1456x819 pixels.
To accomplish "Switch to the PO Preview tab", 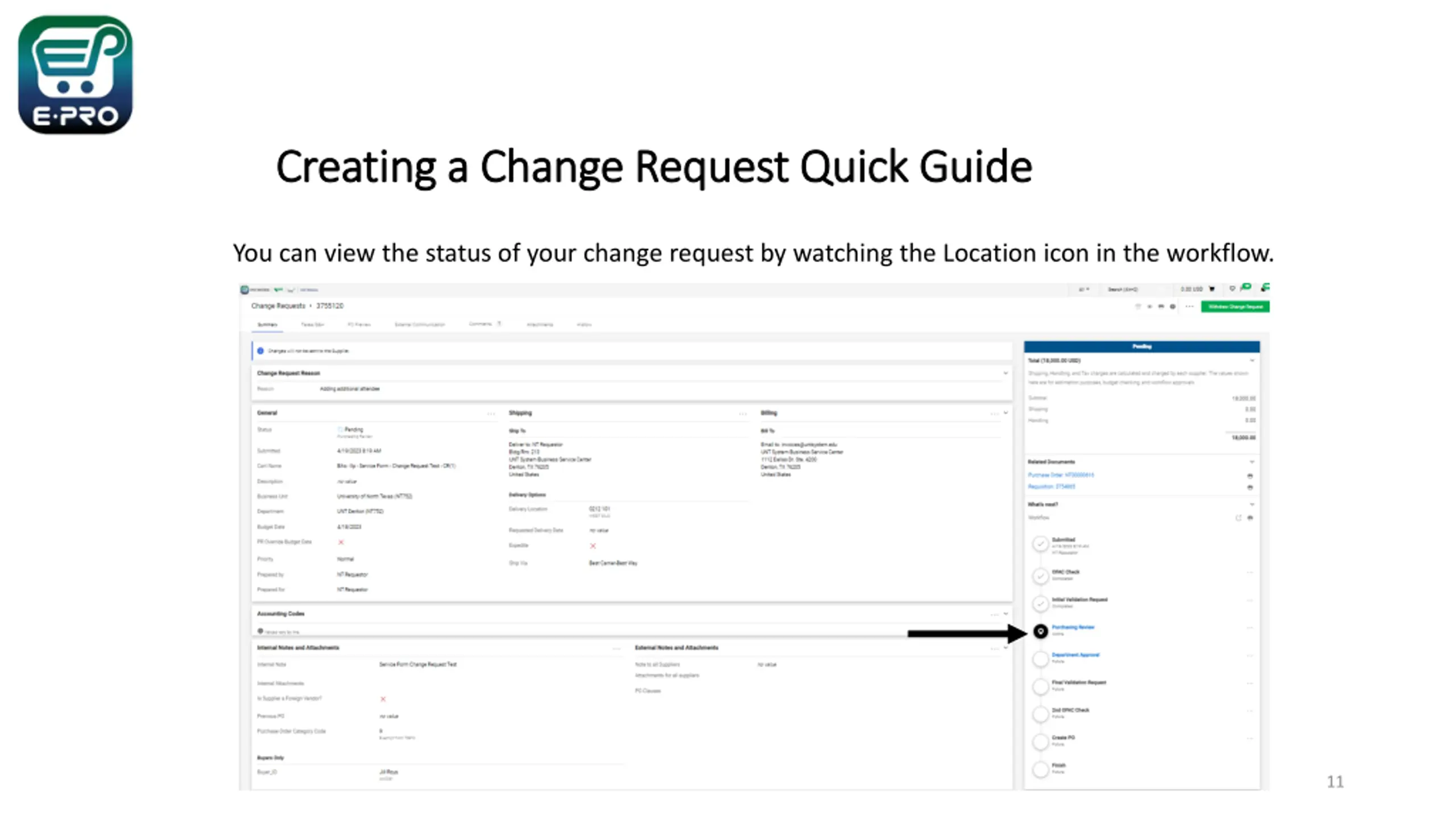I will [359, 325].
